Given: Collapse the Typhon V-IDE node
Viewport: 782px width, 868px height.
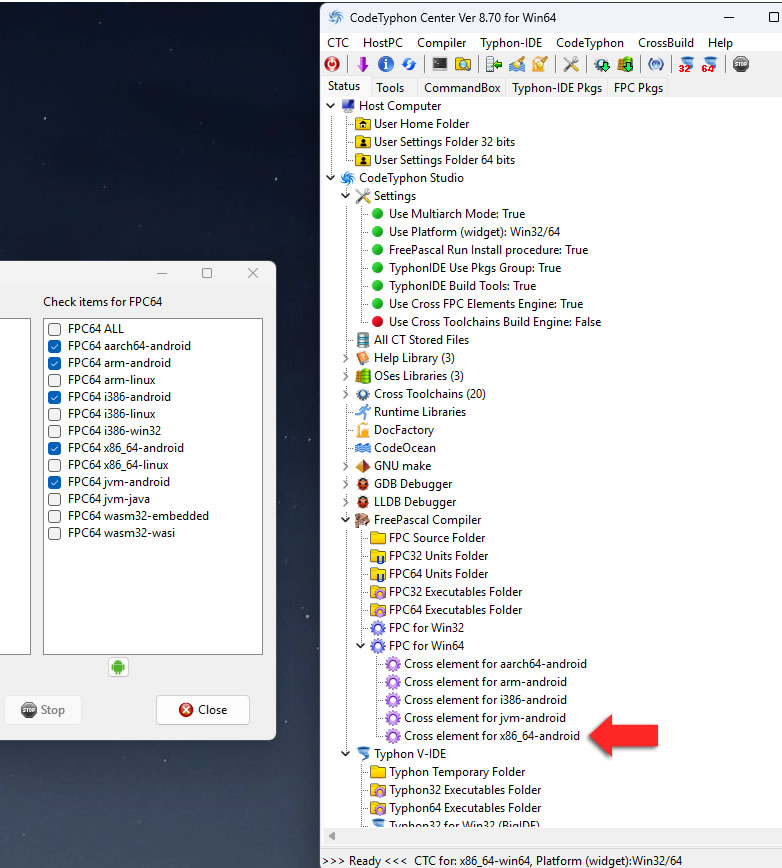Looking at the screenshot, I should click(x=346, y=754).
